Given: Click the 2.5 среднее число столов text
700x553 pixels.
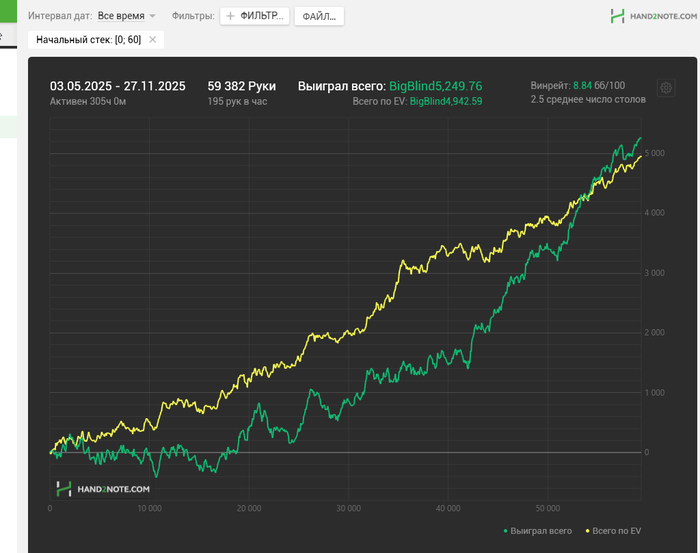Looking at the screenshot, I should (588, 99).
